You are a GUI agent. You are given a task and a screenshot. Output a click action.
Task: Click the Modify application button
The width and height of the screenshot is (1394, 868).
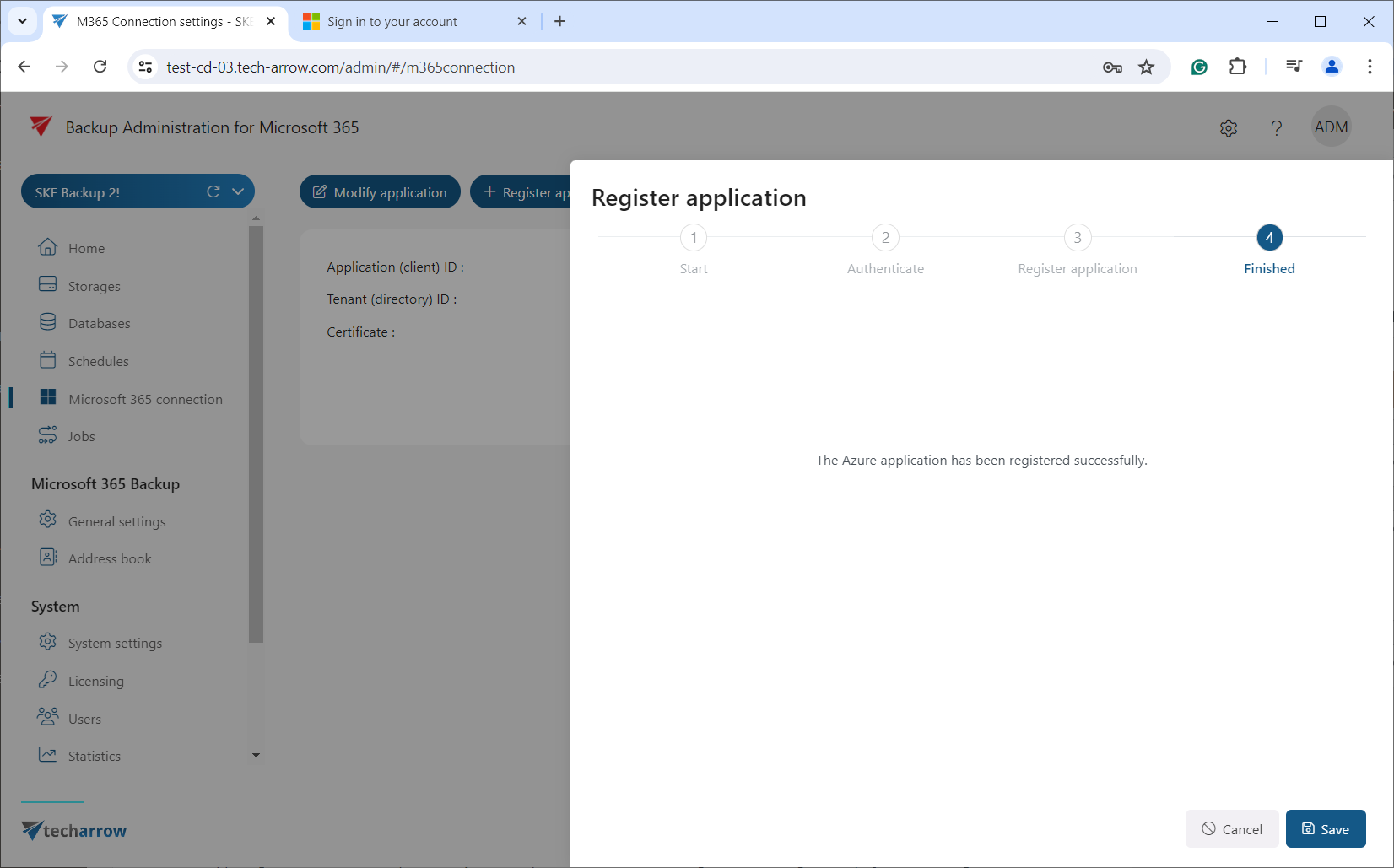tap(380, 191)
